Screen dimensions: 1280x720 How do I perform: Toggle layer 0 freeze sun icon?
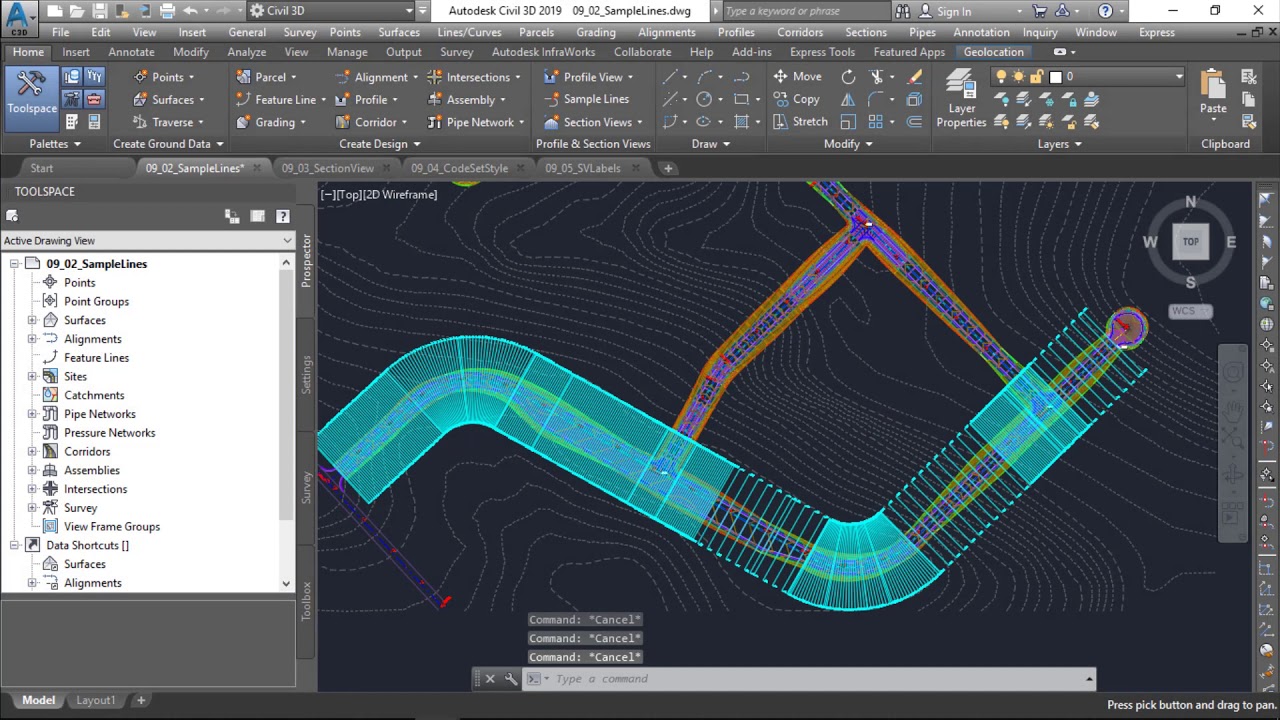1018,77
